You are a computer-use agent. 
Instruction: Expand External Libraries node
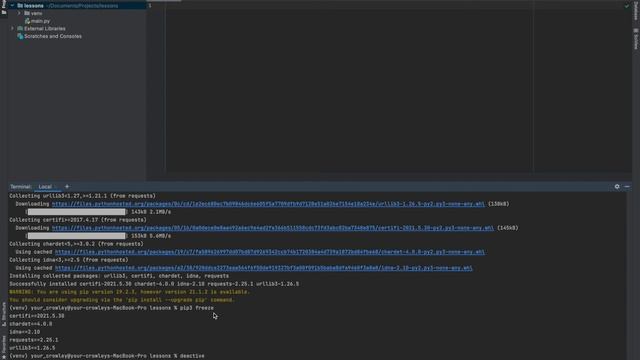click(x=12, y=29)
